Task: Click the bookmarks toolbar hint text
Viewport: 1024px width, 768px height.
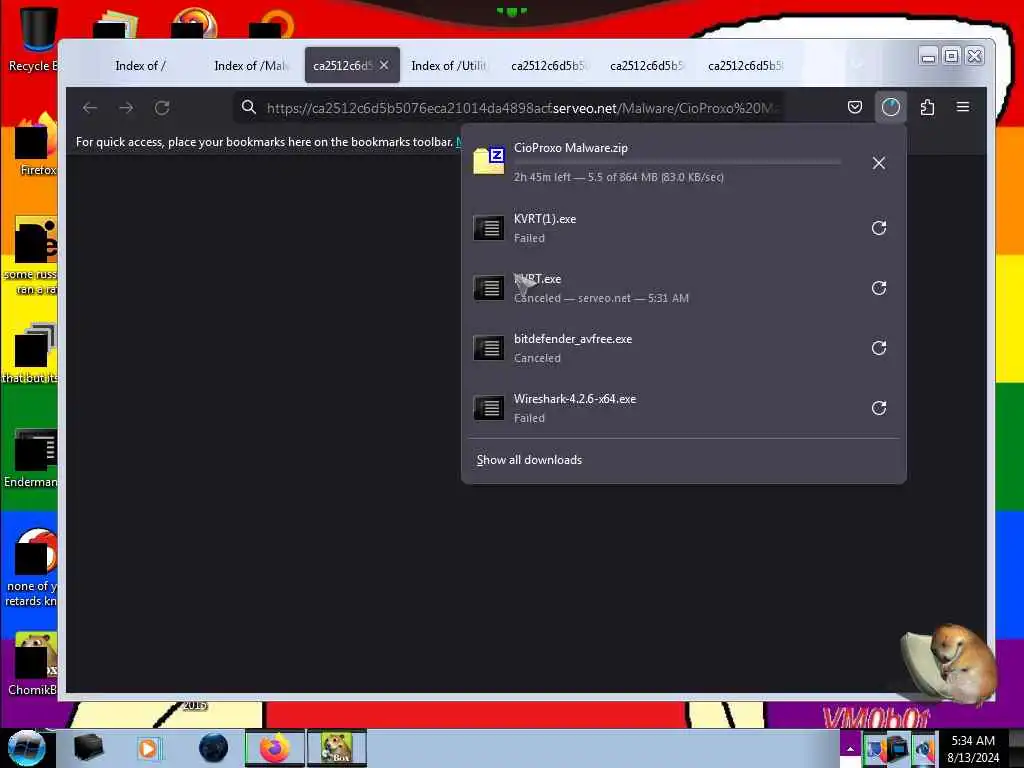Action: (x=264, y=142)
